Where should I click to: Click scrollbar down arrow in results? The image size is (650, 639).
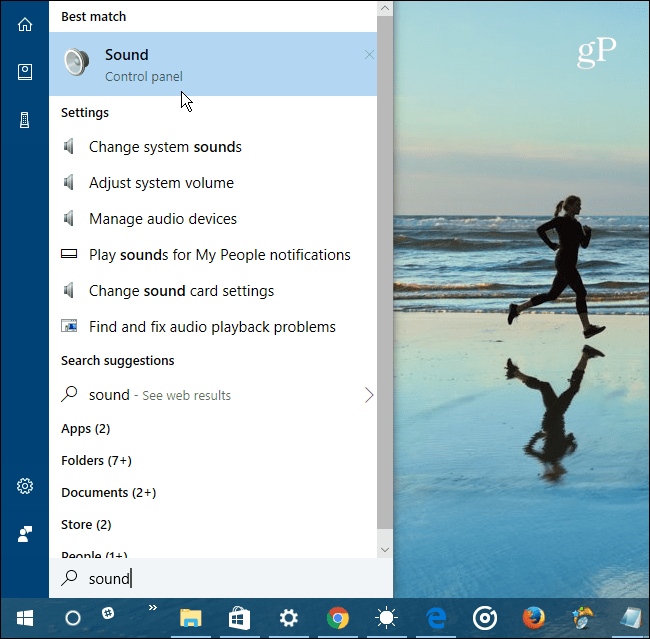point(385,550)
